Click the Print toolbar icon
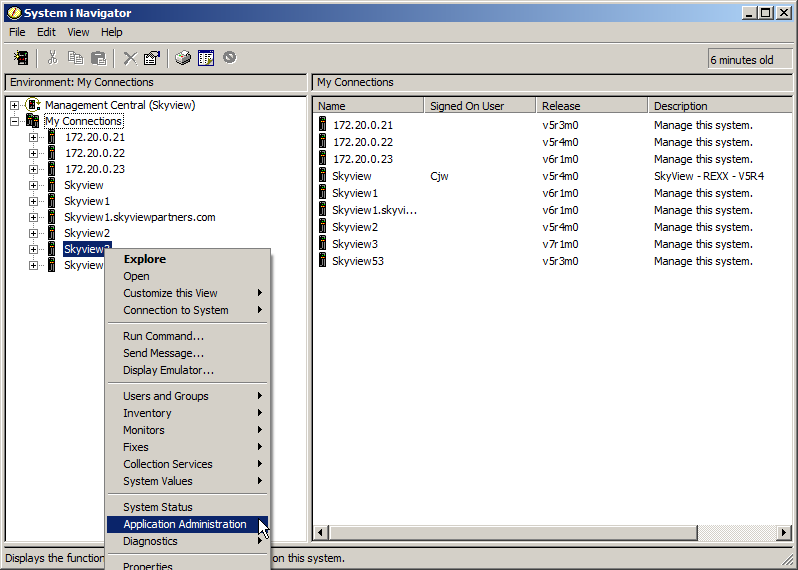The width and height of the screenshot is (798, 570). 183,58
